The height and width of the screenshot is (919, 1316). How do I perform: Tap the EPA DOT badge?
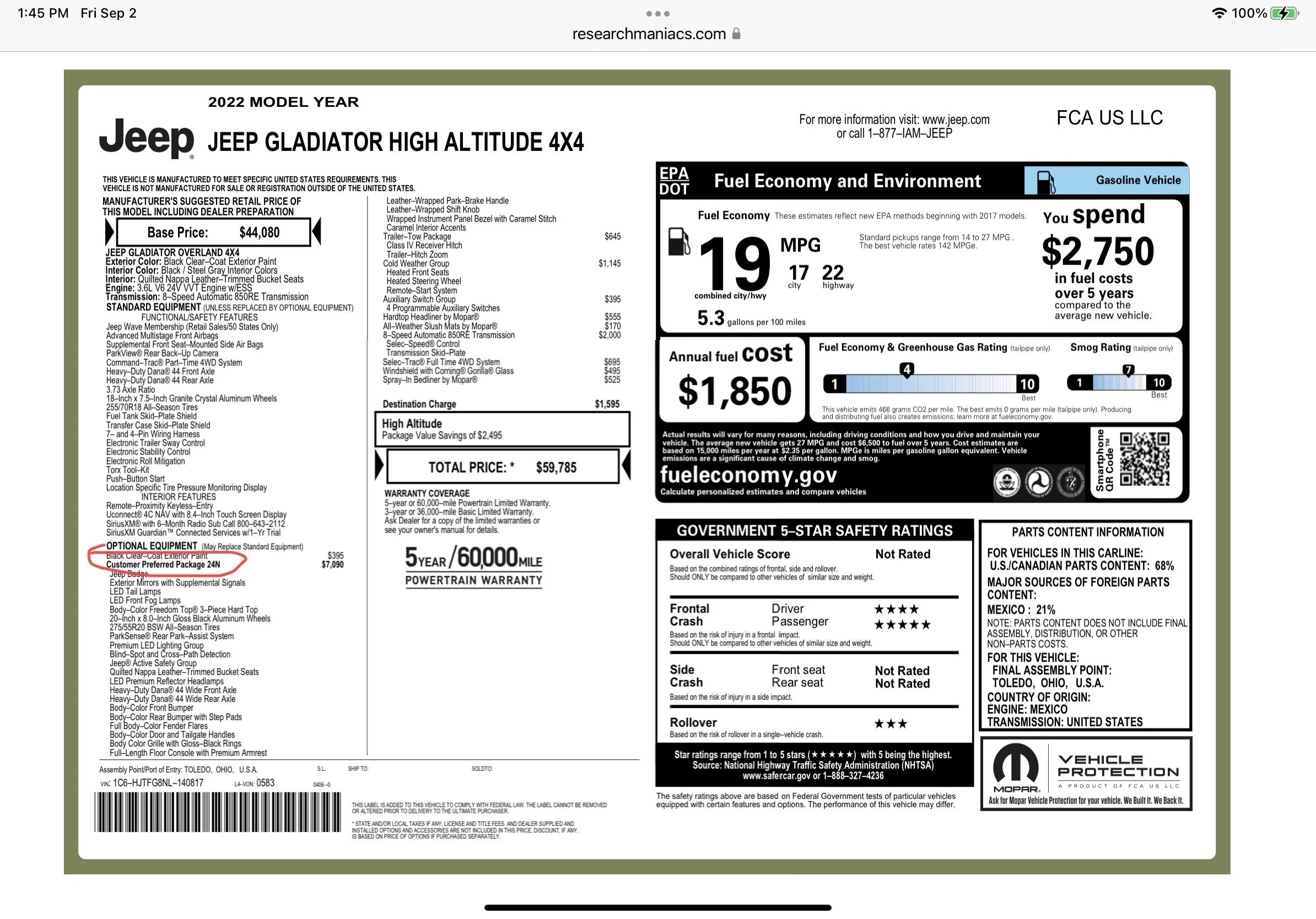pyautogui.click(x=674, y=181)
